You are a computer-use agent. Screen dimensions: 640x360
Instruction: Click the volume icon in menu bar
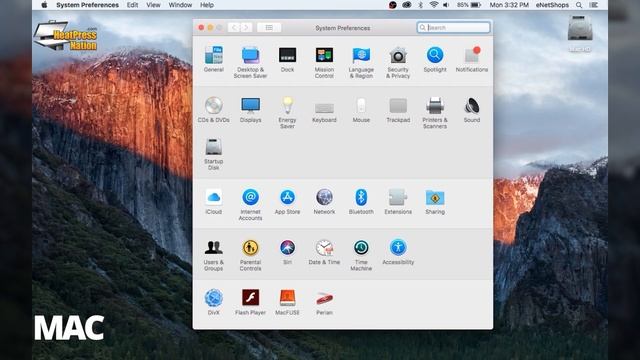point(446,5)
